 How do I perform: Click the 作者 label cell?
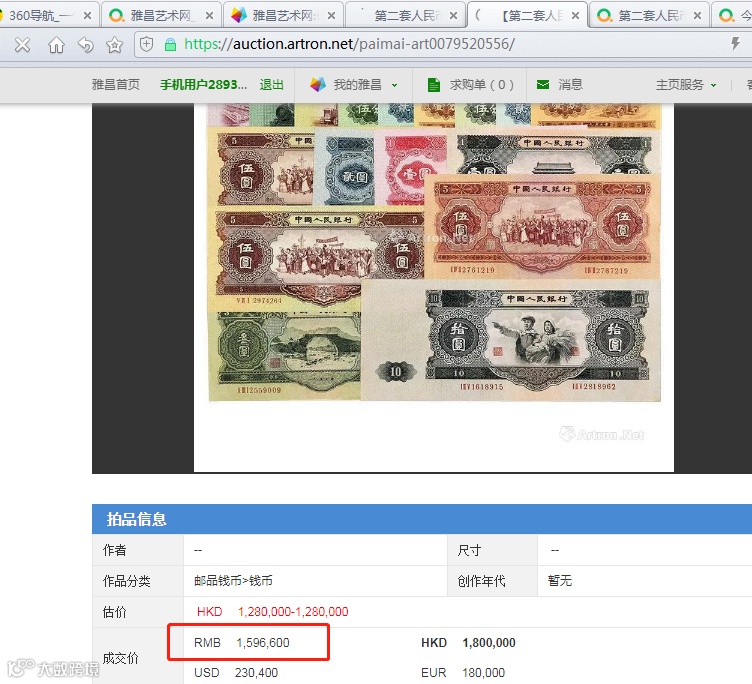tap(138, 550)
